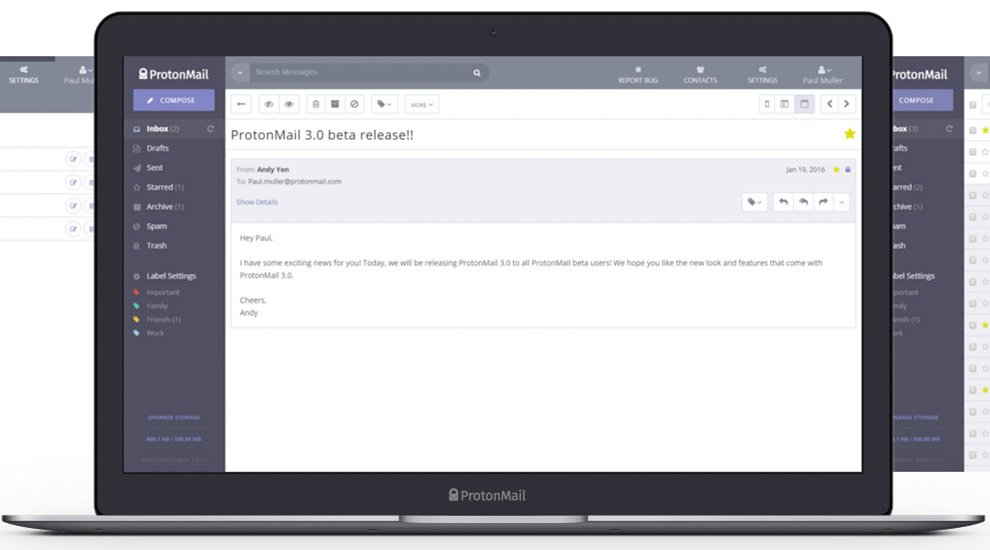Open SETTINGS in left background window

23,75
